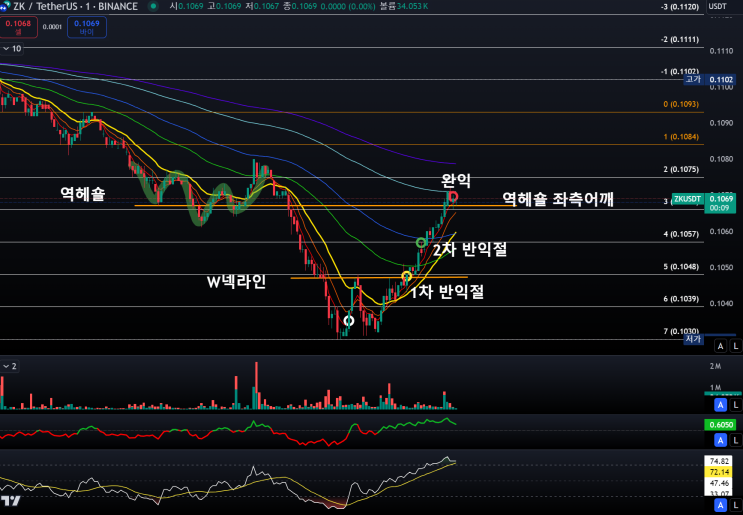This screenshot has height=515, width=743.
Task: Click the 47.46 value label
Action: (719, 483)
